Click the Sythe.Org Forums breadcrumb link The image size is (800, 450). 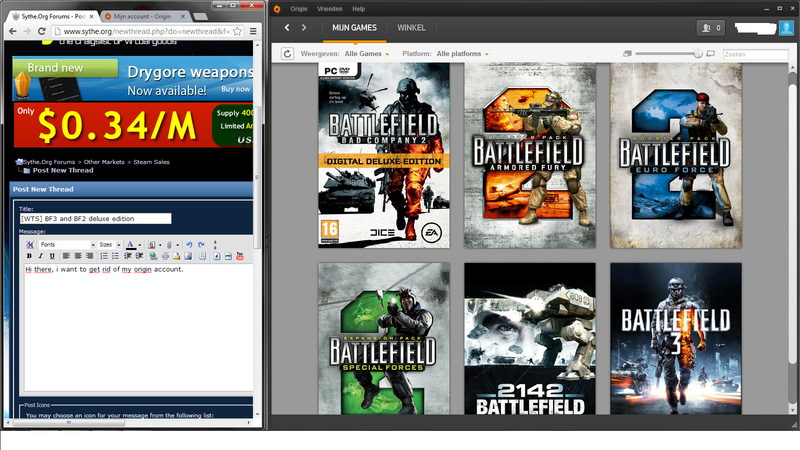(x=49, y=162)
